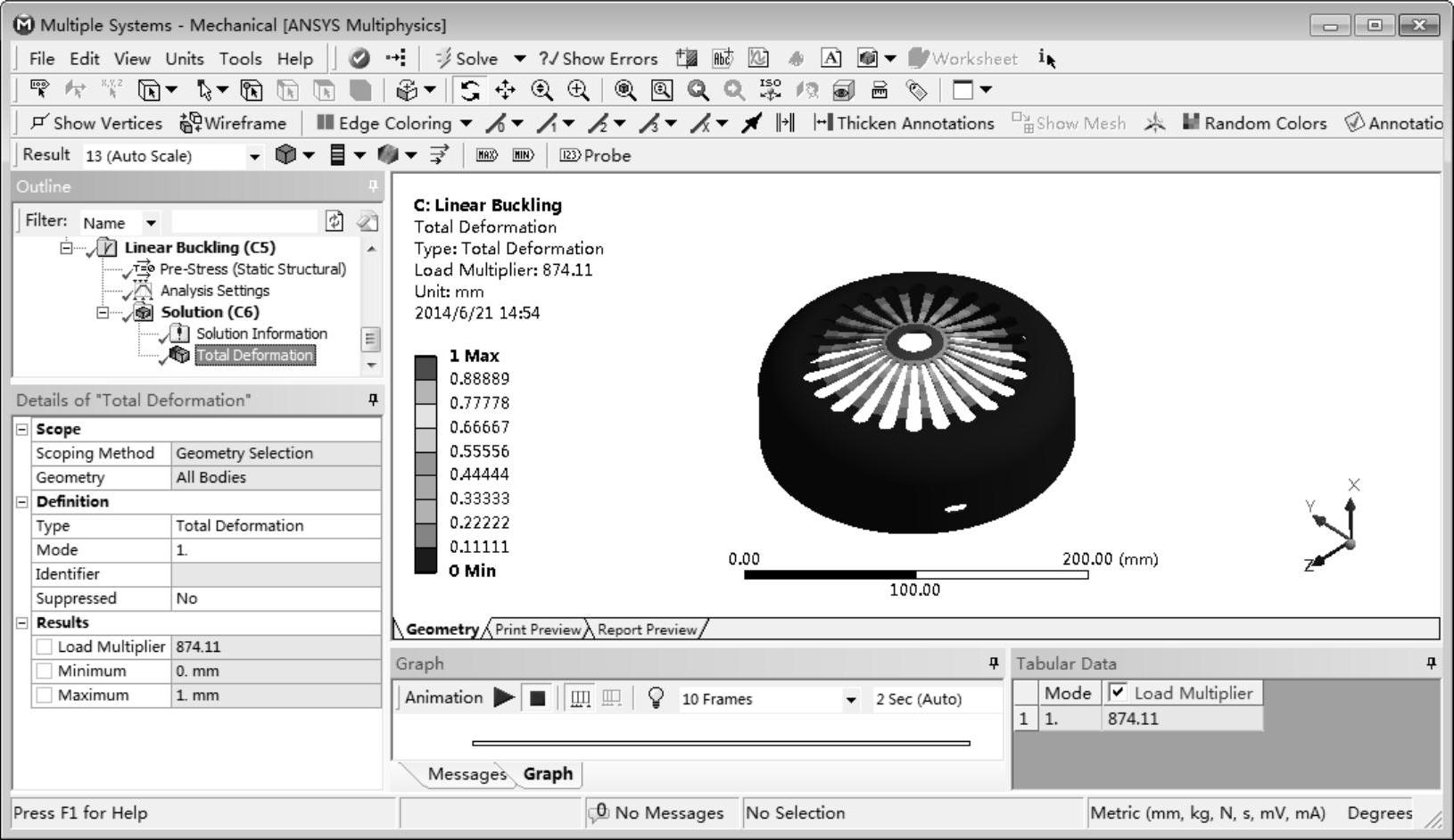The width and height of the screenshot is (1454, 840).
Task: Click the top band of the contour legend
Action: click(425, 366)
